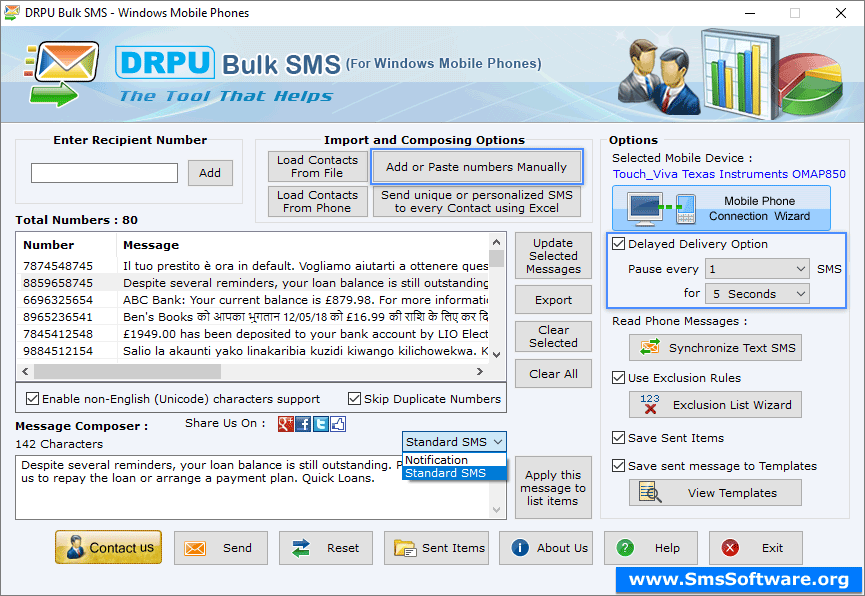Click the composer scroll down arrow
The image size is (865, 596).
496,510
